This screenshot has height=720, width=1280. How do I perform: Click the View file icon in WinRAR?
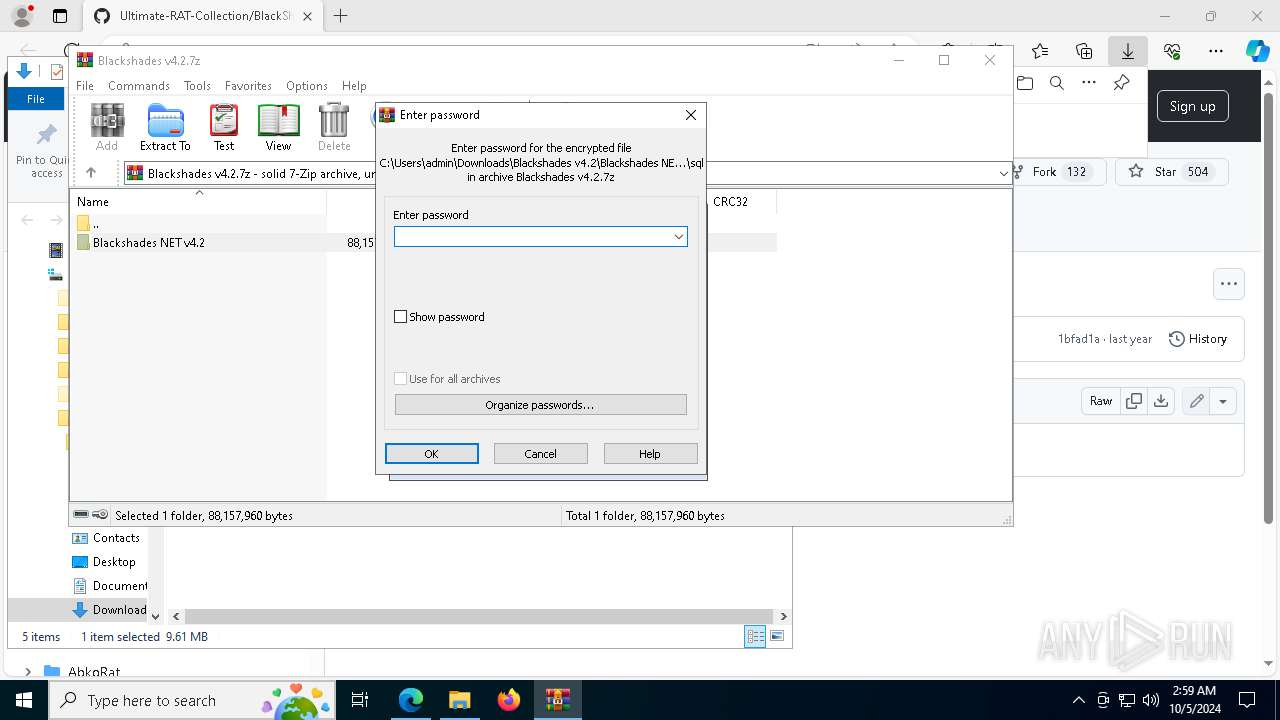coord(278,127)
